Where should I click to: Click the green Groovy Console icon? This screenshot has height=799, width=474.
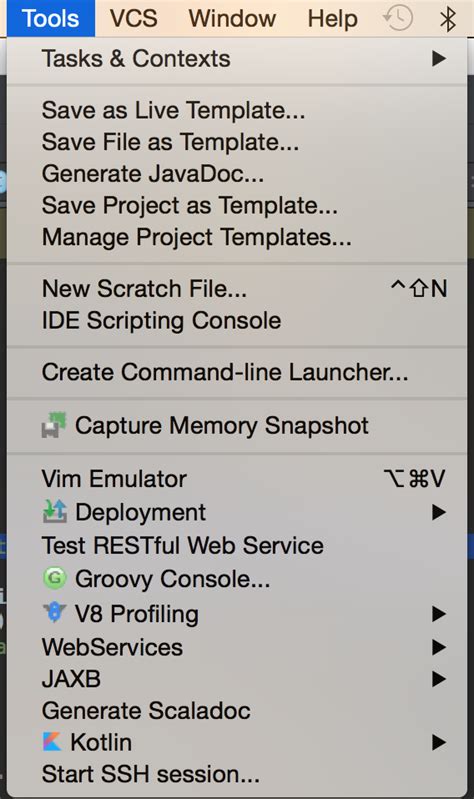click(x=55, y=578)
